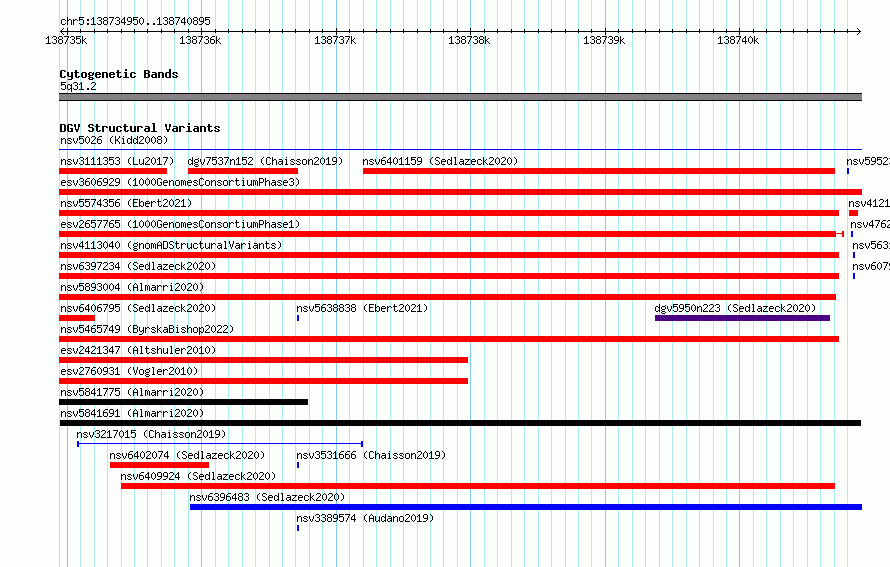
Task: Select the 5q31.2 cytogenetic band bar
Action: coord(460,97)
